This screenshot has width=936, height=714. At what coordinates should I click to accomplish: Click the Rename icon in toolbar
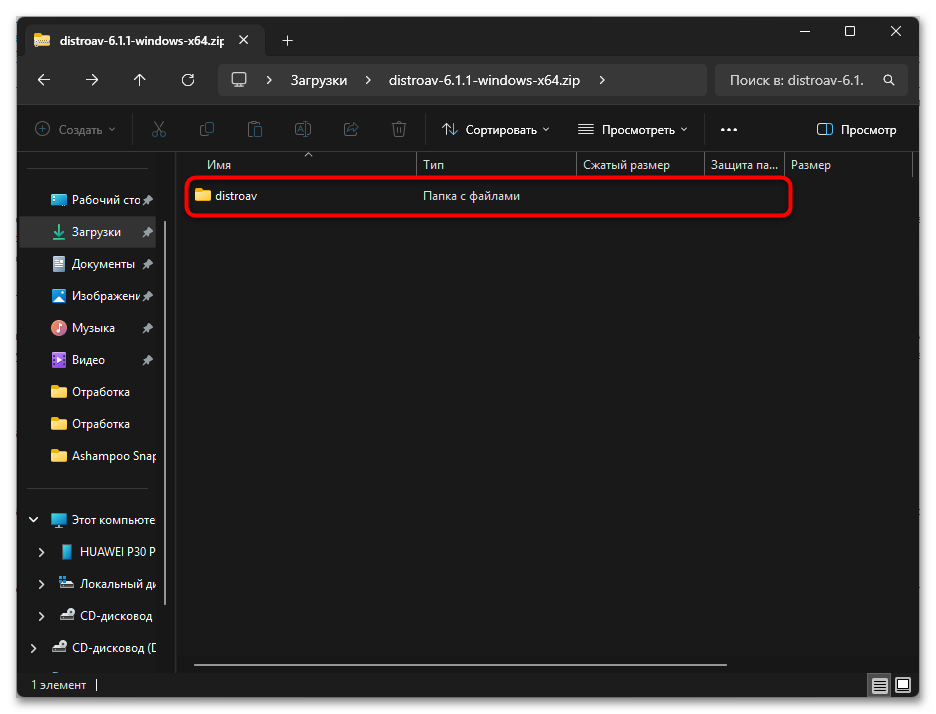click(x=303, y=129)
